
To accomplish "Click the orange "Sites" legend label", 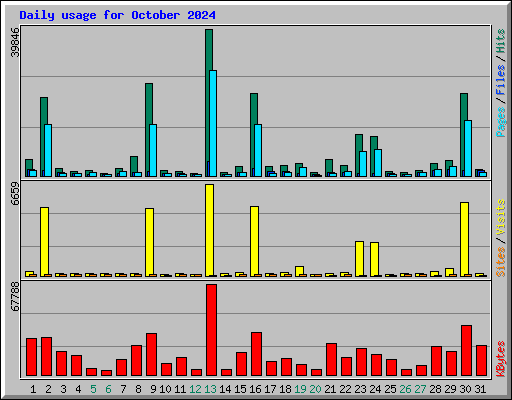I will click(x=501, y=262).
